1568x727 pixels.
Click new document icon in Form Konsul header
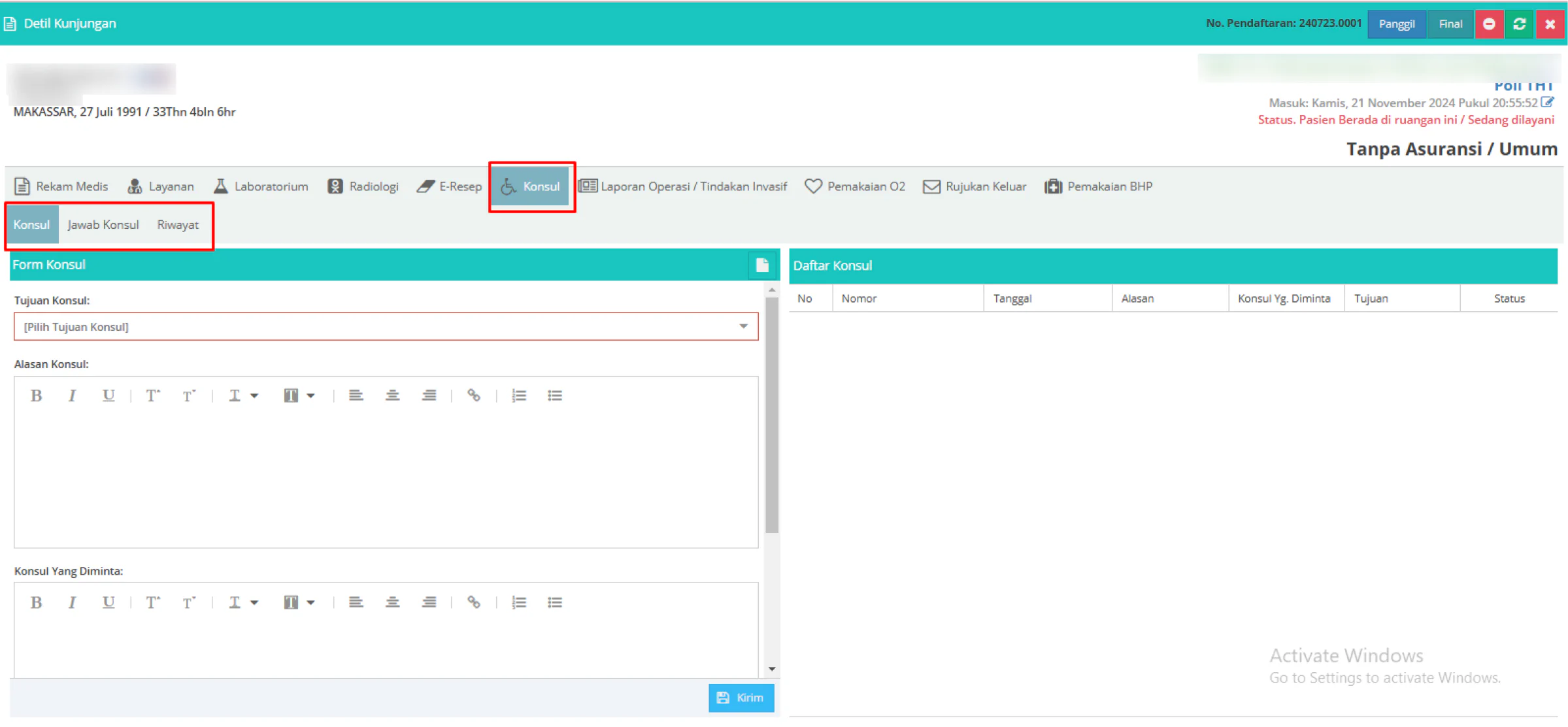pos(762,265)
